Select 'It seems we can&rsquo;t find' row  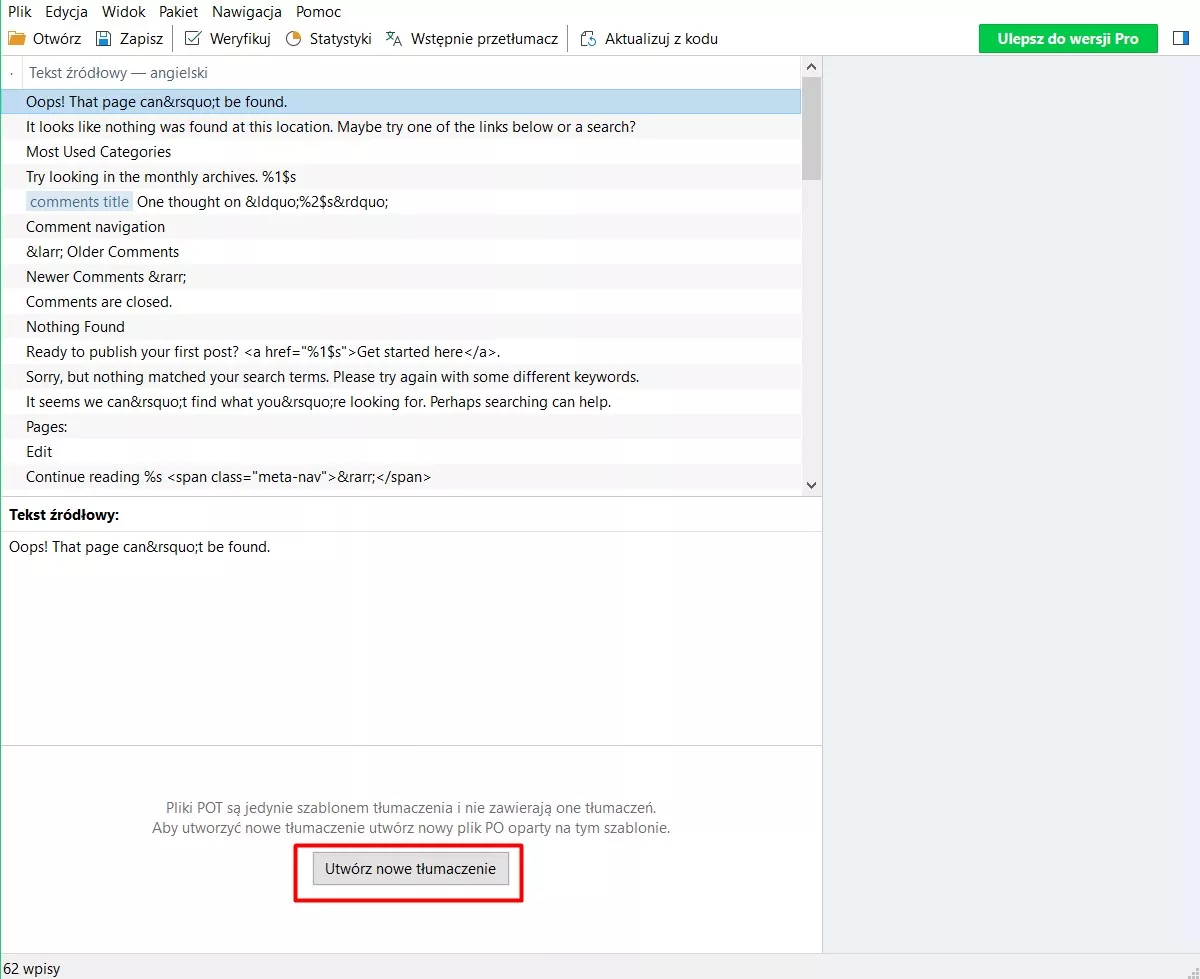point(401,402)
